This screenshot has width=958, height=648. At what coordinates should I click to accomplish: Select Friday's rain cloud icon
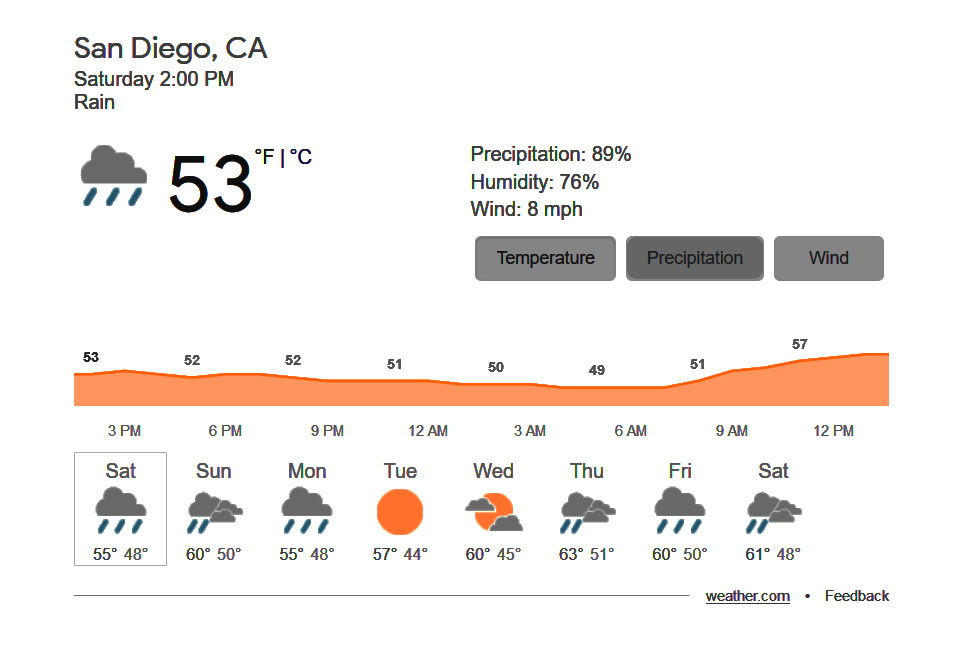(679, 511)
